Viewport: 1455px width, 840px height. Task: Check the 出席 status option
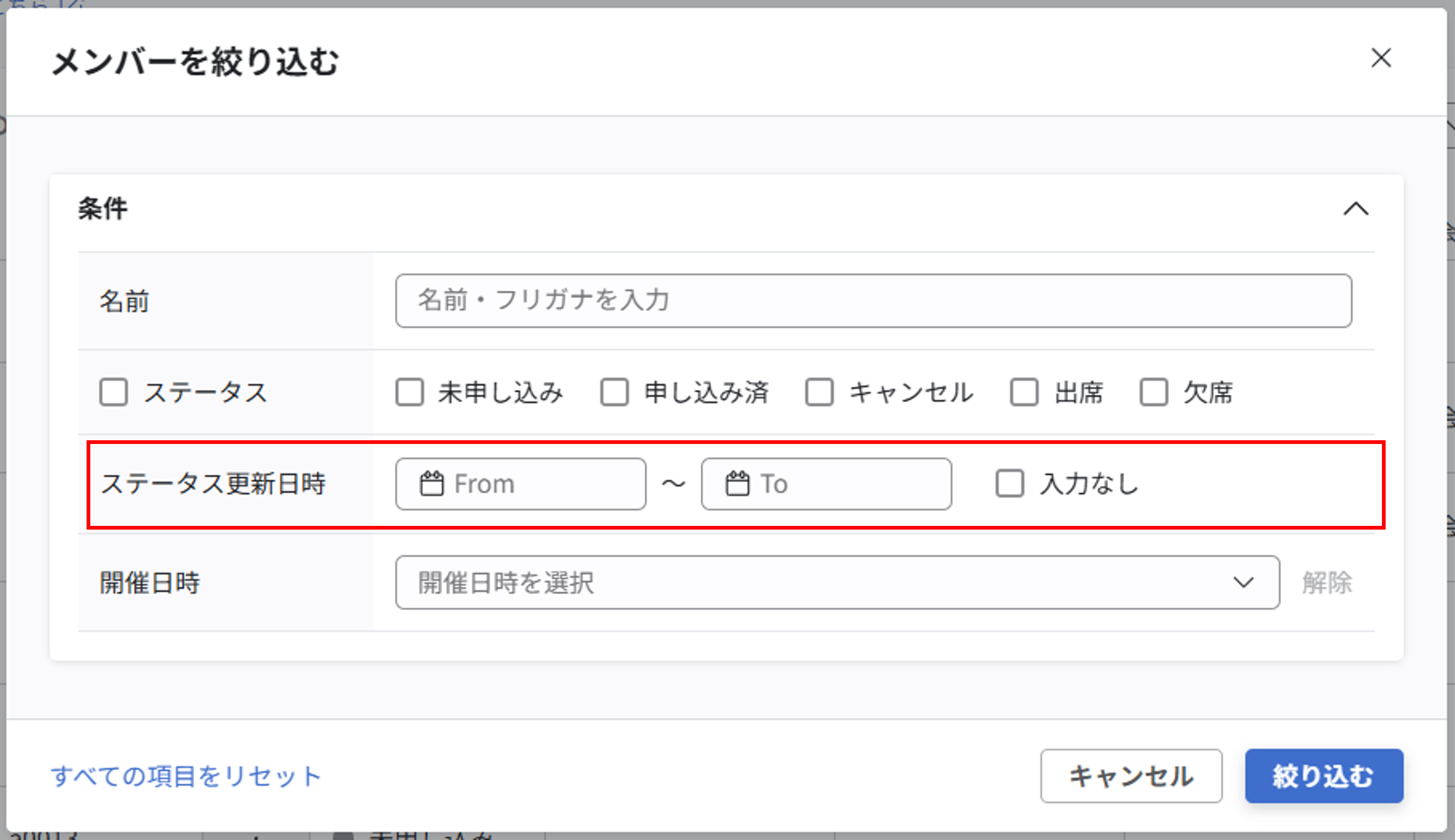point(1024,393)
